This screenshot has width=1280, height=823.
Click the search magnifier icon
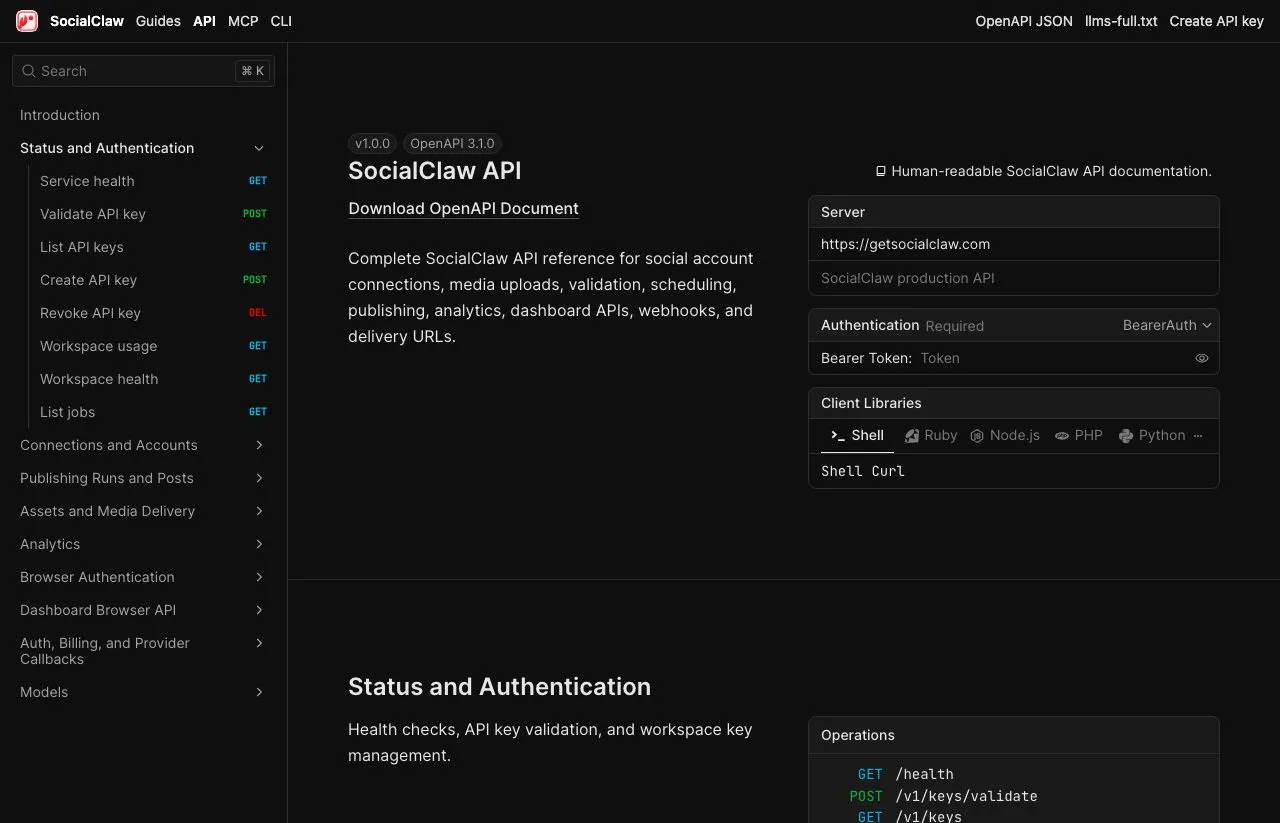(28, 71)
